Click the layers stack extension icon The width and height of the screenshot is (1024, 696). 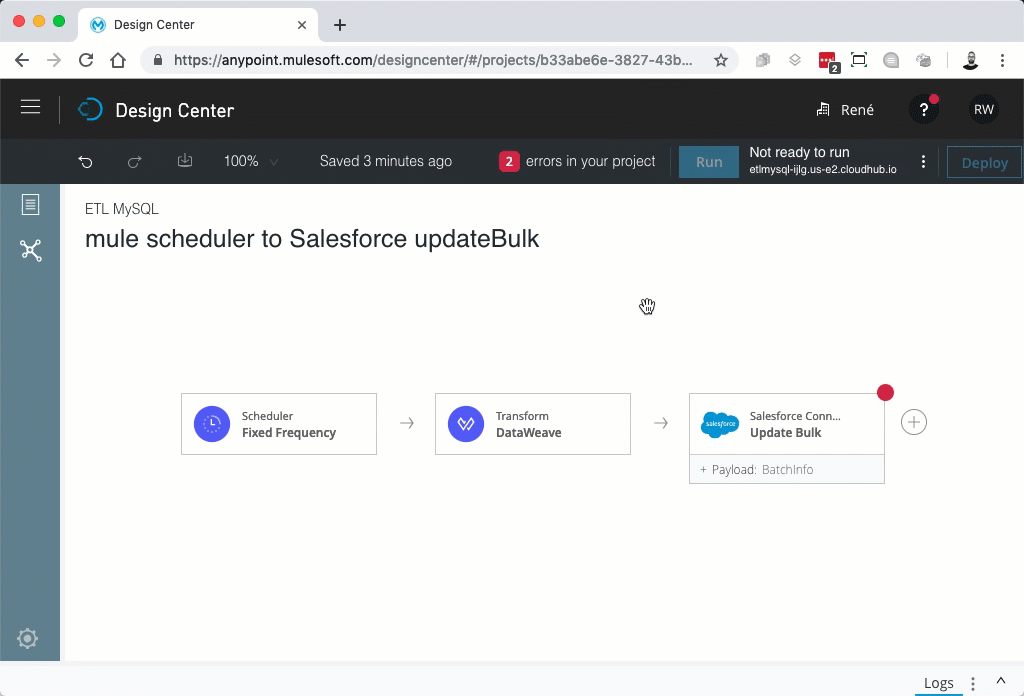795,60
